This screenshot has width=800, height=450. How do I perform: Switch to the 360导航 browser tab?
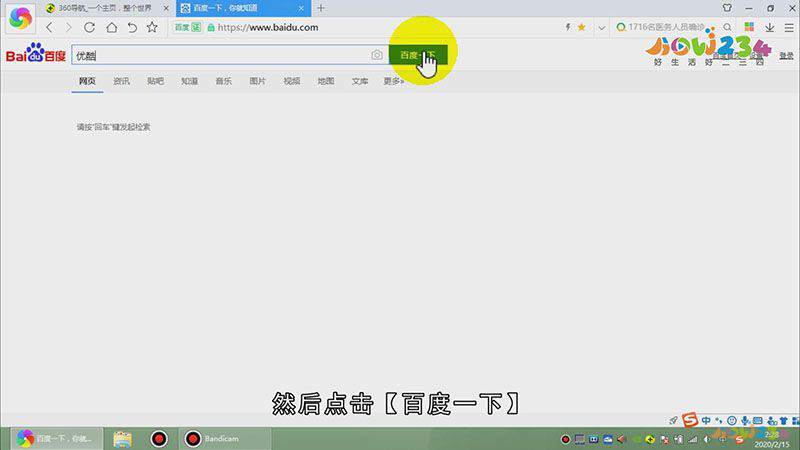coord(105,8)
